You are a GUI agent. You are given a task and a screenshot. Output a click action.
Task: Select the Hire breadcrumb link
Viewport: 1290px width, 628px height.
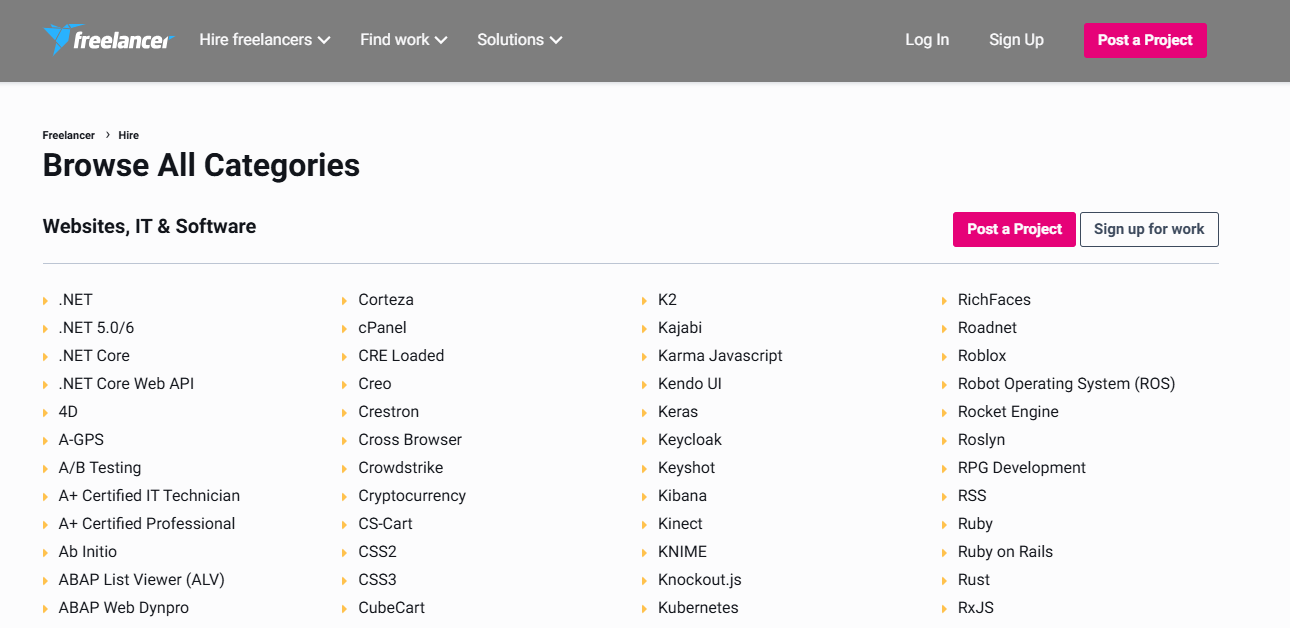129,135
